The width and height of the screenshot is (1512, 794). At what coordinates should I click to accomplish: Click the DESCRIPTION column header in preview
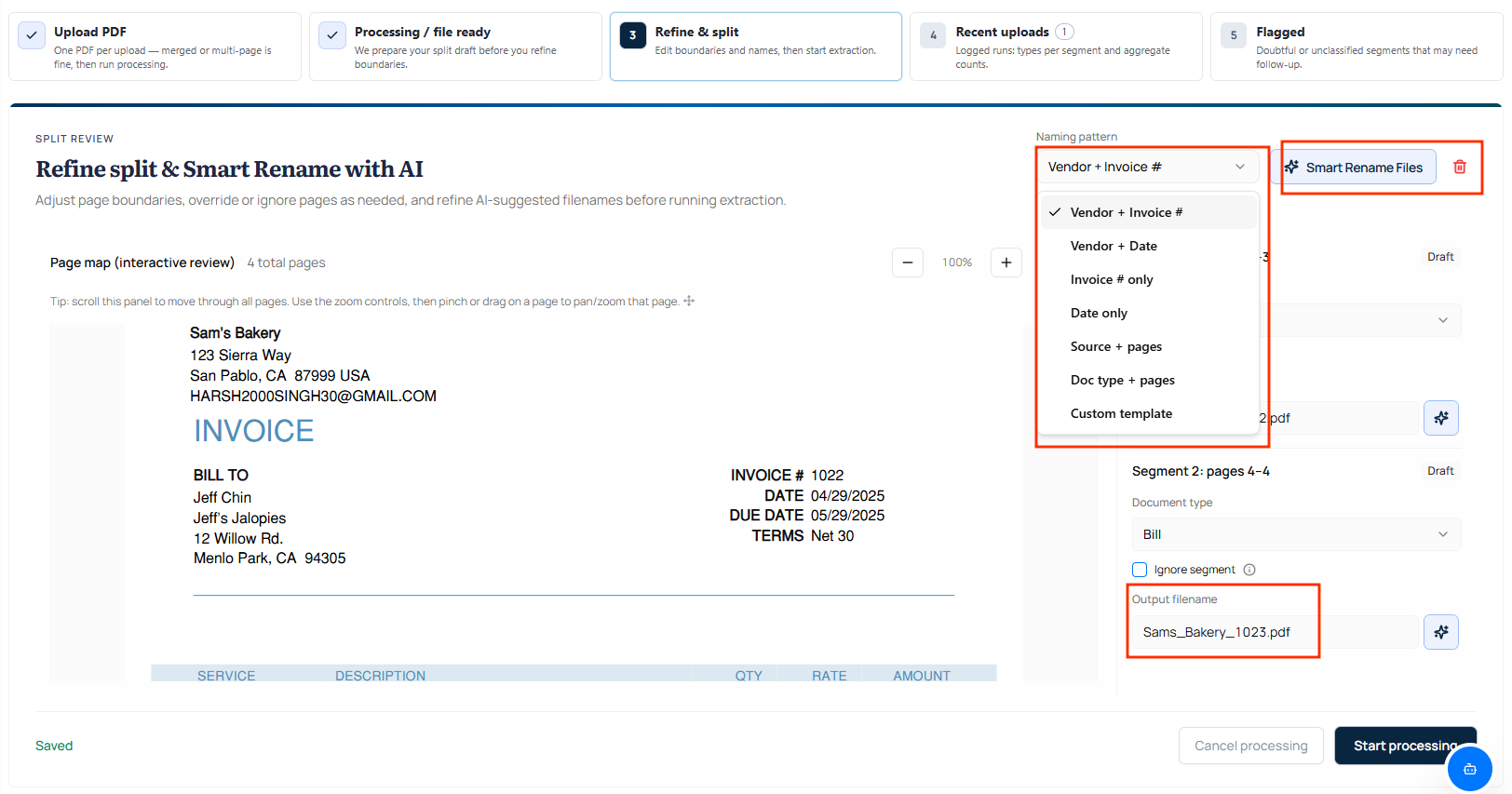point(380,676)
